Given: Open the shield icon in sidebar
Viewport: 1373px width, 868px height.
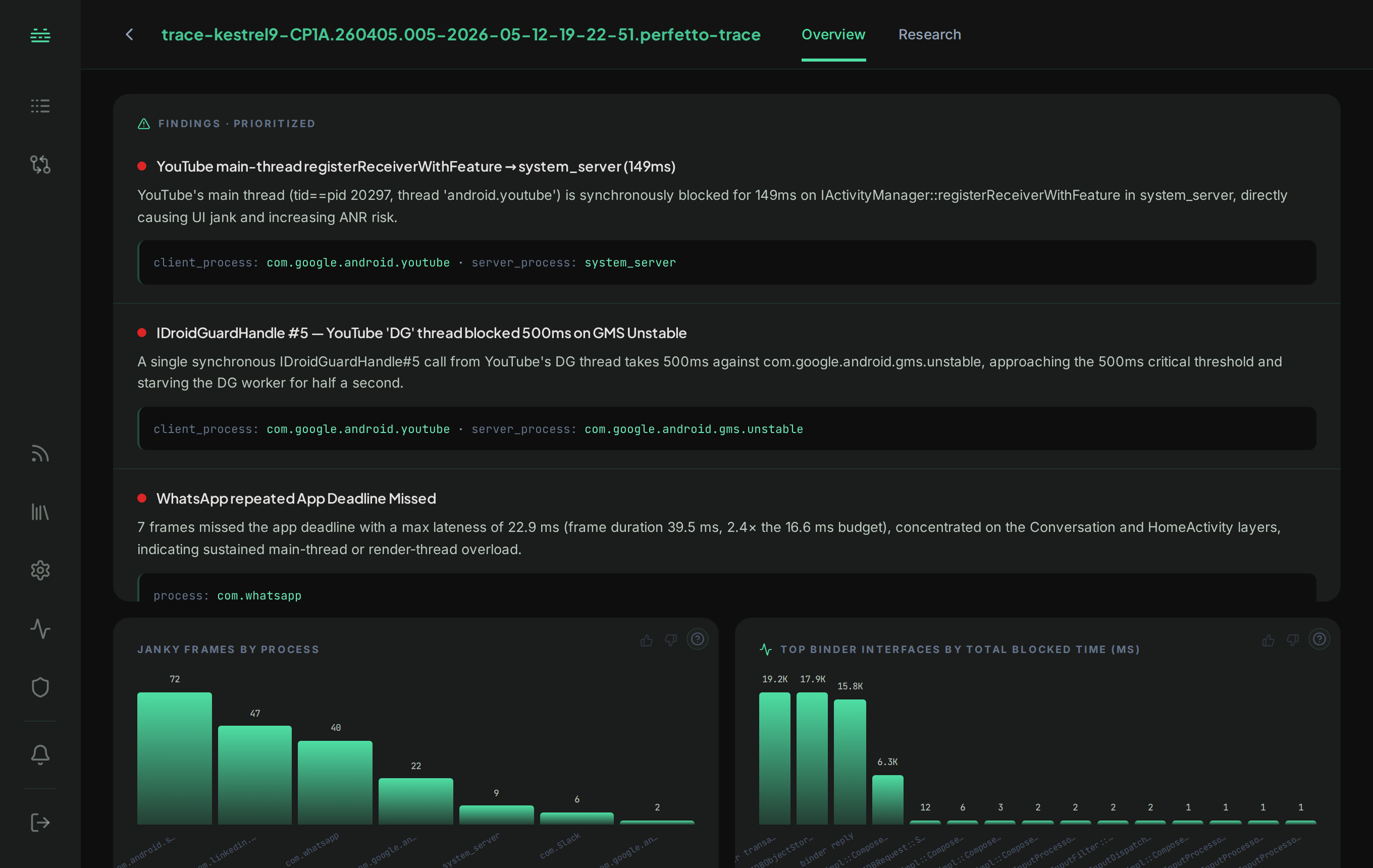Looking at the screenshot, I should point(40,687).
